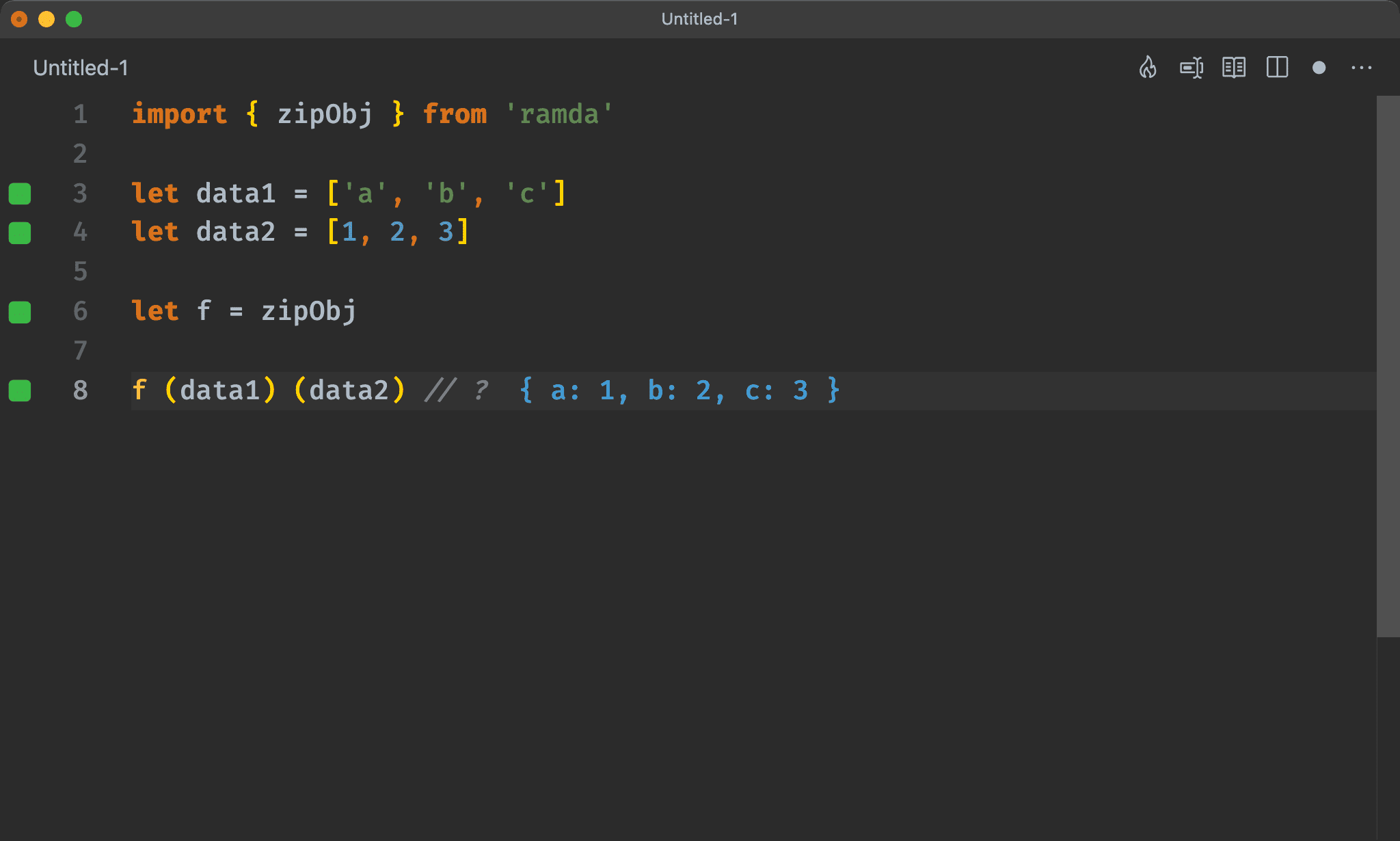Click the 'data2' variable on line 4

[236, 232]
